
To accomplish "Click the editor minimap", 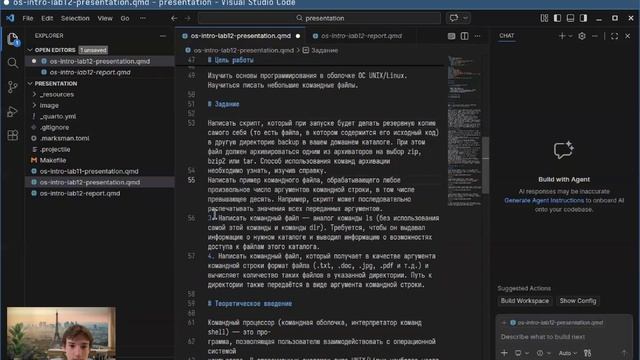I will pos(465,131).
